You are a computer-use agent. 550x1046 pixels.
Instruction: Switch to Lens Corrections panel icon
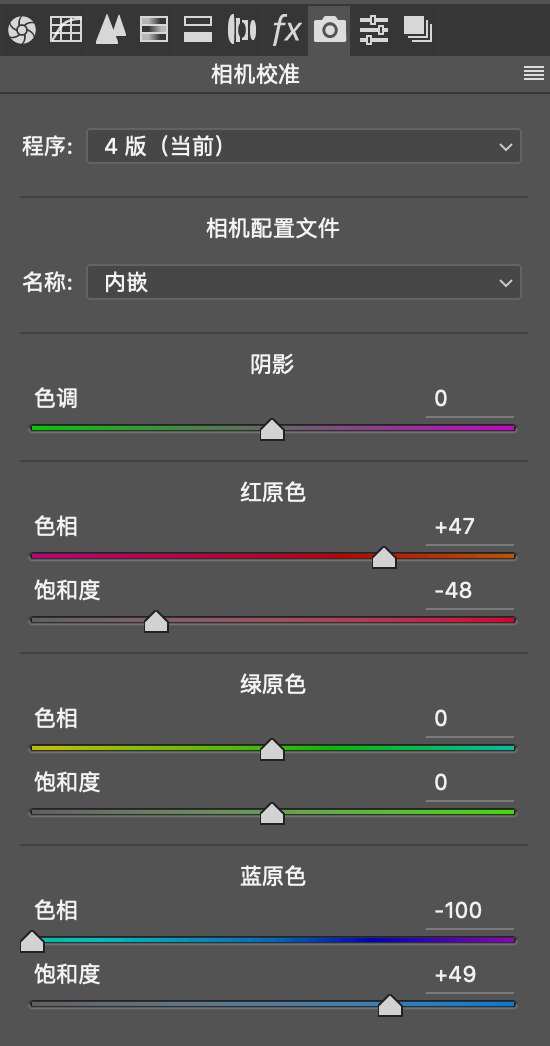pyautogui.click(x=242, y=30)
